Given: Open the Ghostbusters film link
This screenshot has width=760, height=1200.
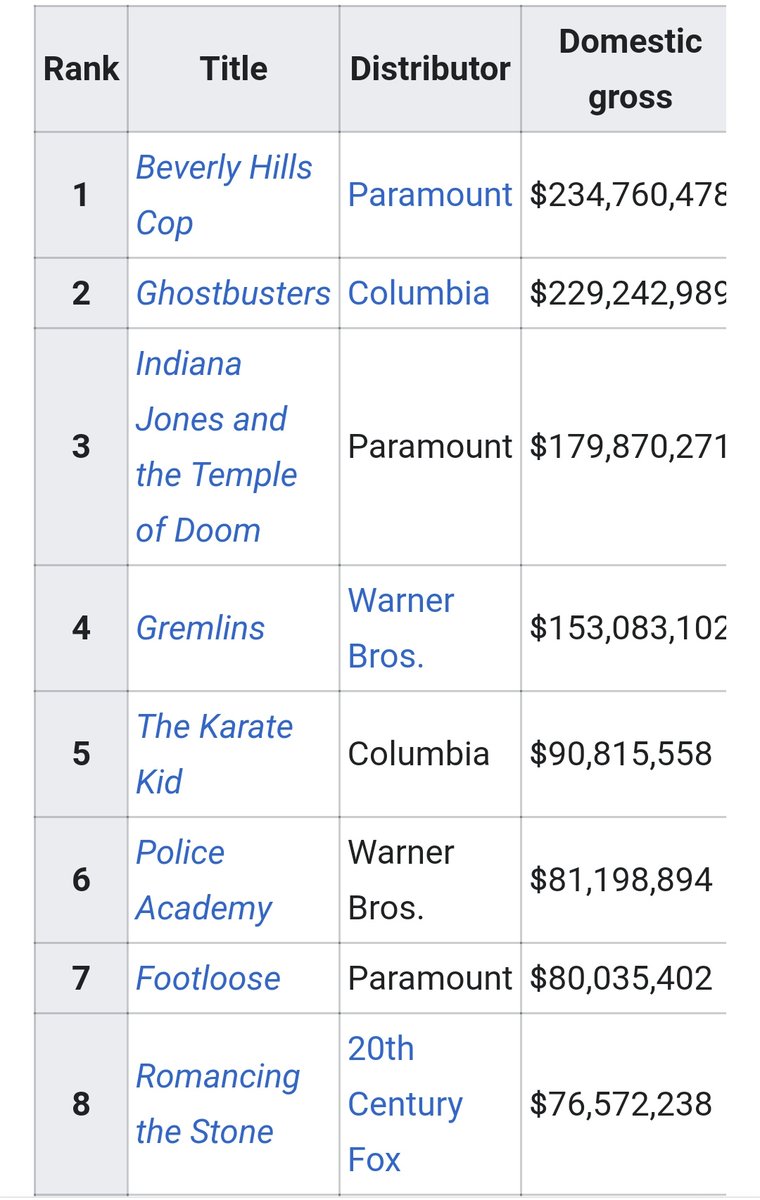Looking at the screenshot, I should coord(233,293).
